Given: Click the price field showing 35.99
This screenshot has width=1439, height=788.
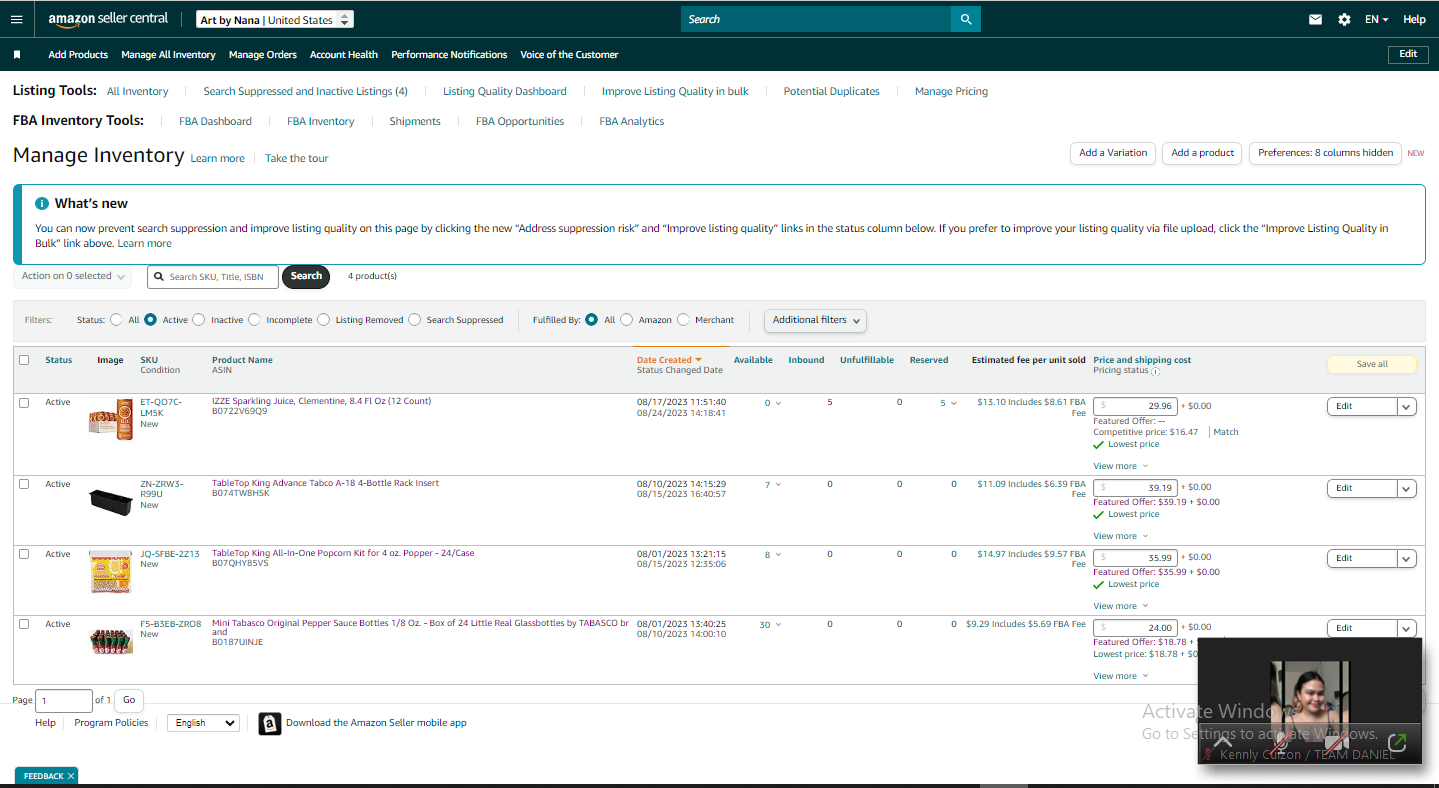Looking at the screenshot, I should (1135, 557).
